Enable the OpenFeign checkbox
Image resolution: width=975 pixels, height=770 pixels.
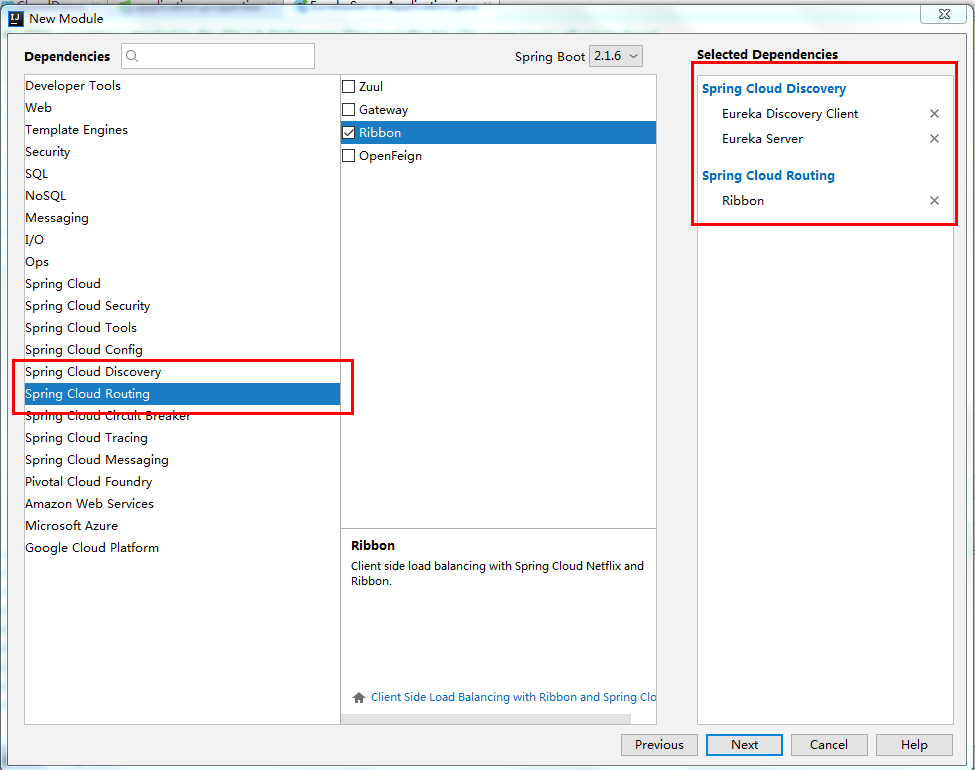point(349,156)
